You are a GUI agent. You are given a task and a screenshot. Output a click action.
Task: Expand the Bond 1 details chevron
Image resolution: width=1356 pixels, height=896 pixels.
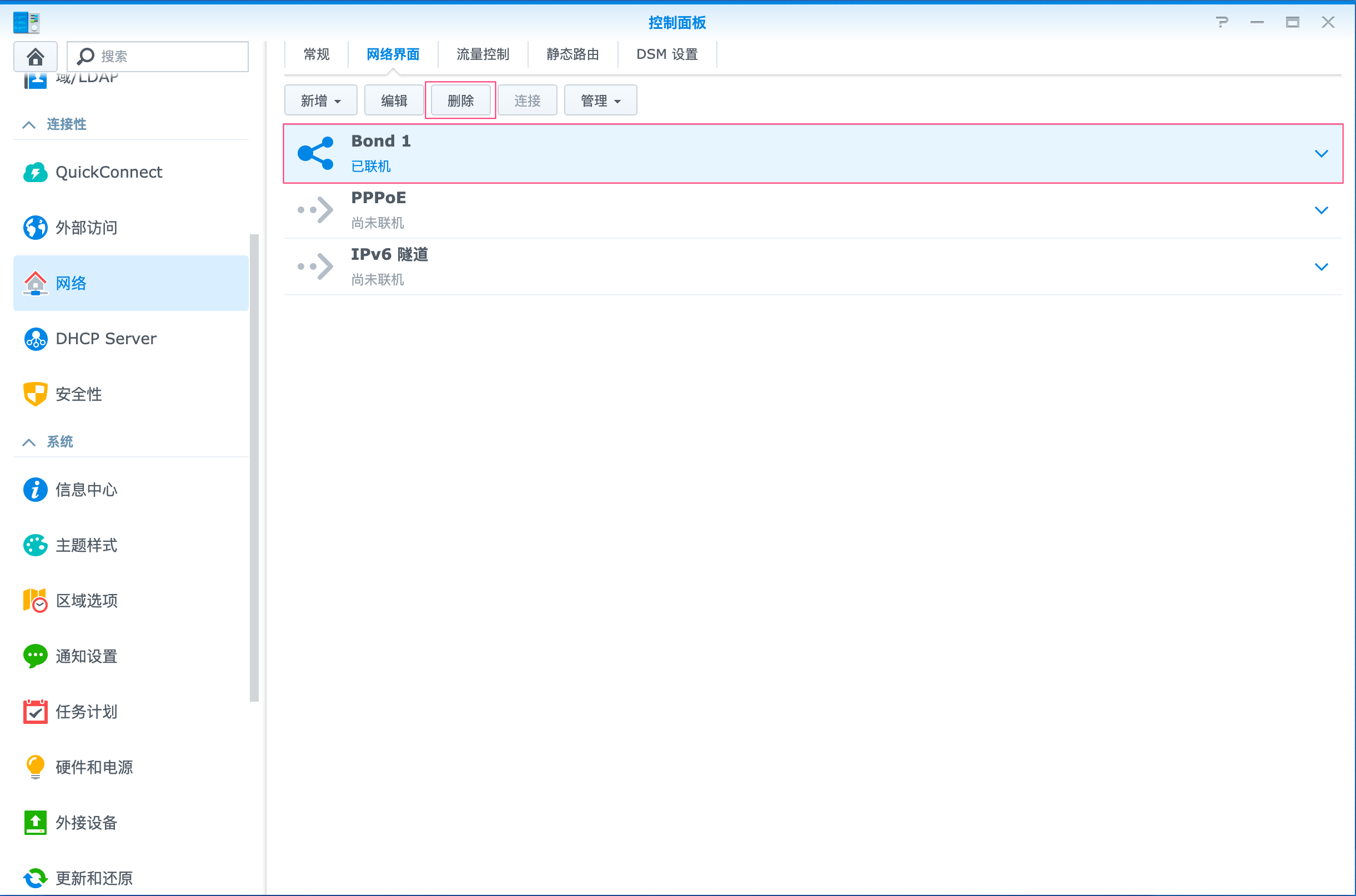click(1321, 153)
